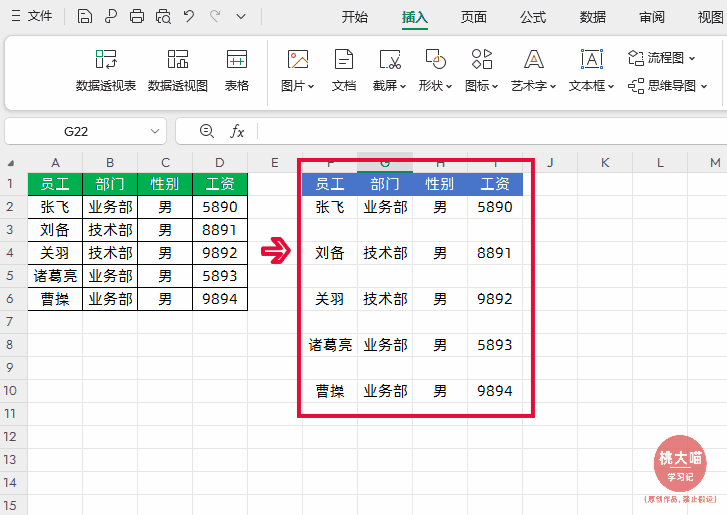Expand the Name Box dropdown arrow

155,132
